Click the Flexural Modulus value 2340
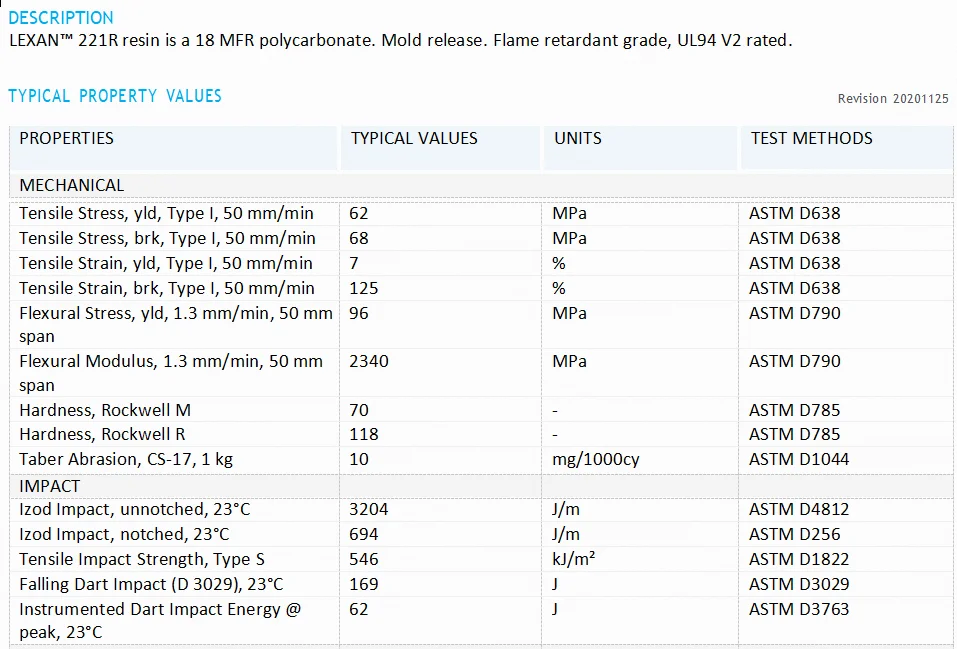 [x=369, y=361]
